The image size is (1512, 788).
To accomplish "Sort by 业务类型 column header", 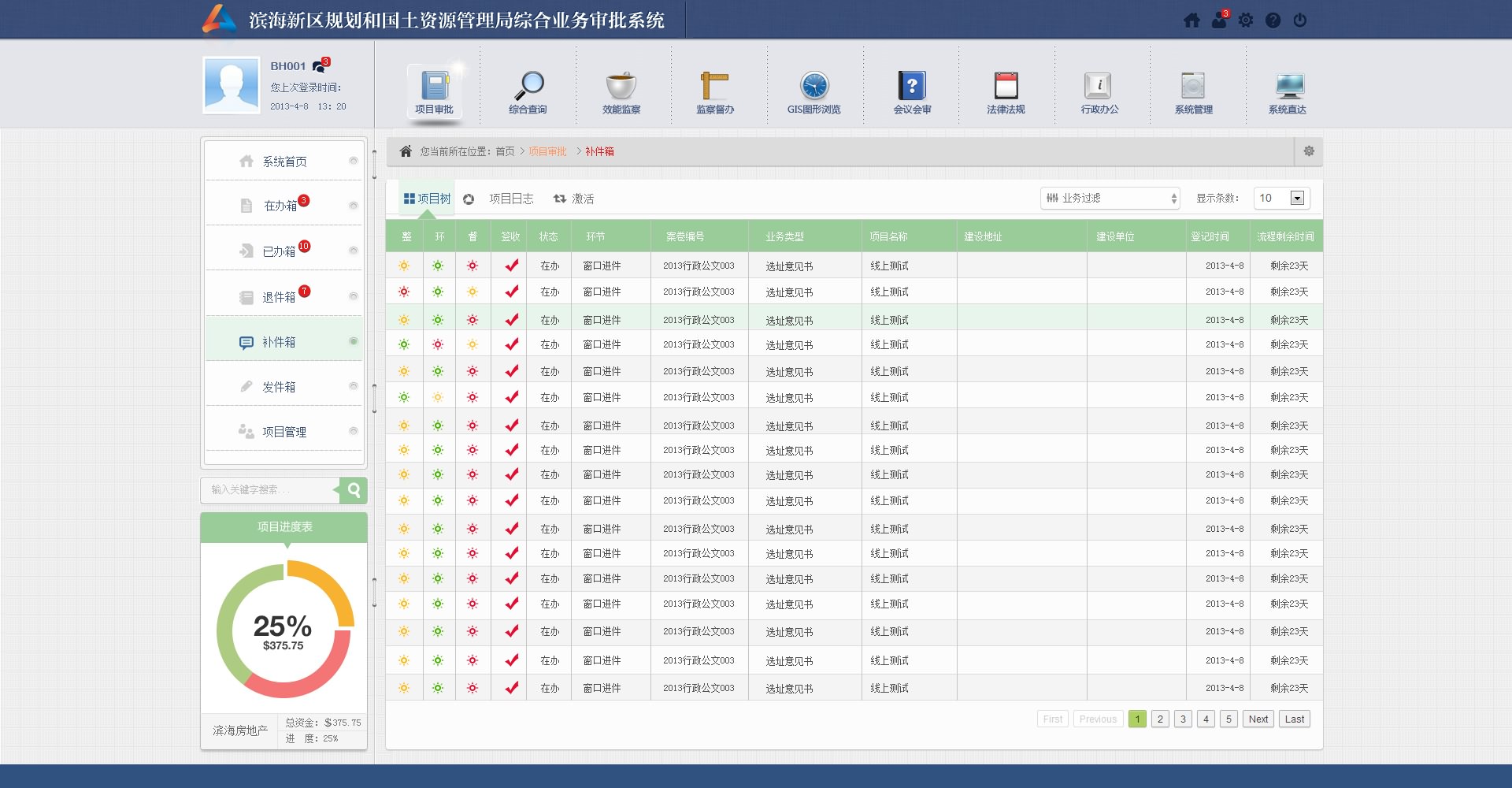I will 784,236.
